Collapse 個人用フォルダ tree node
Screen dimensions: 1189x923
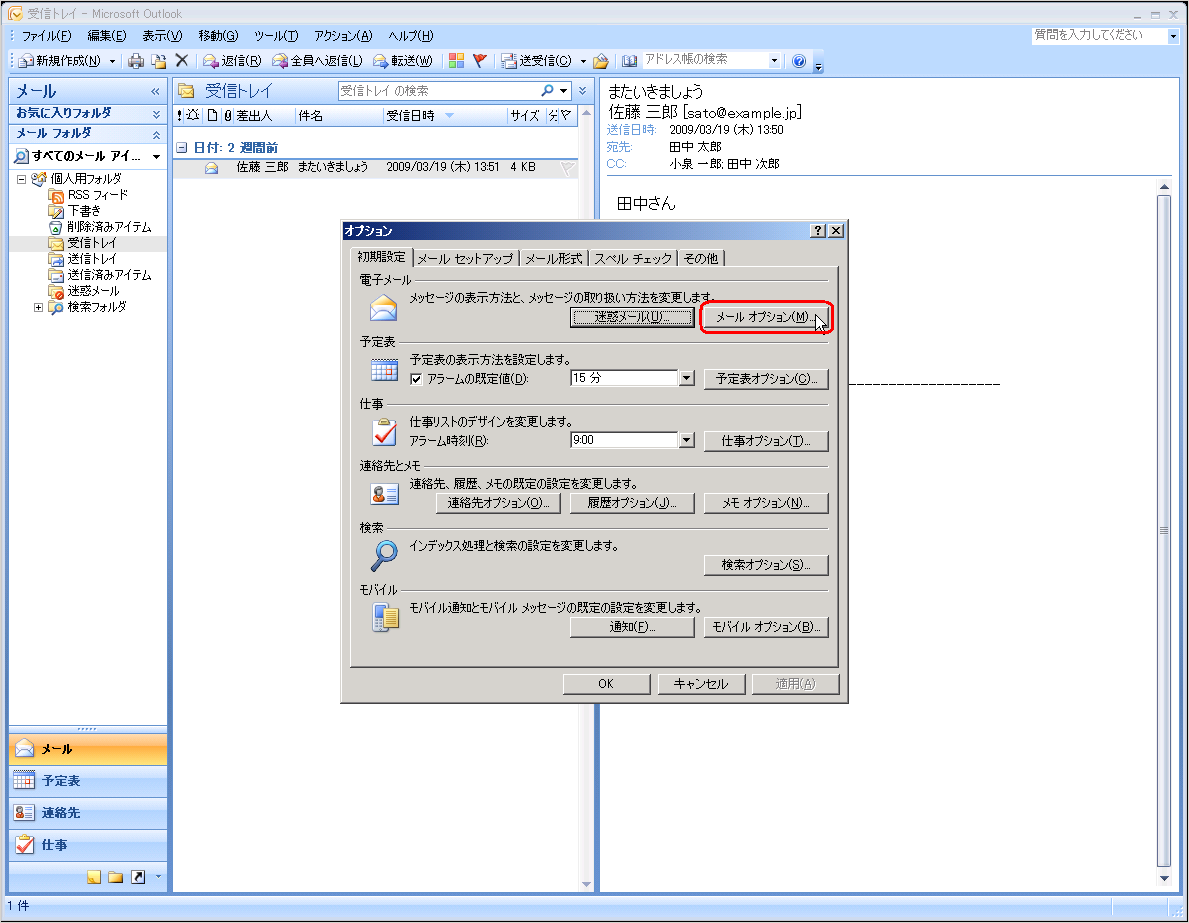(21, 180)
